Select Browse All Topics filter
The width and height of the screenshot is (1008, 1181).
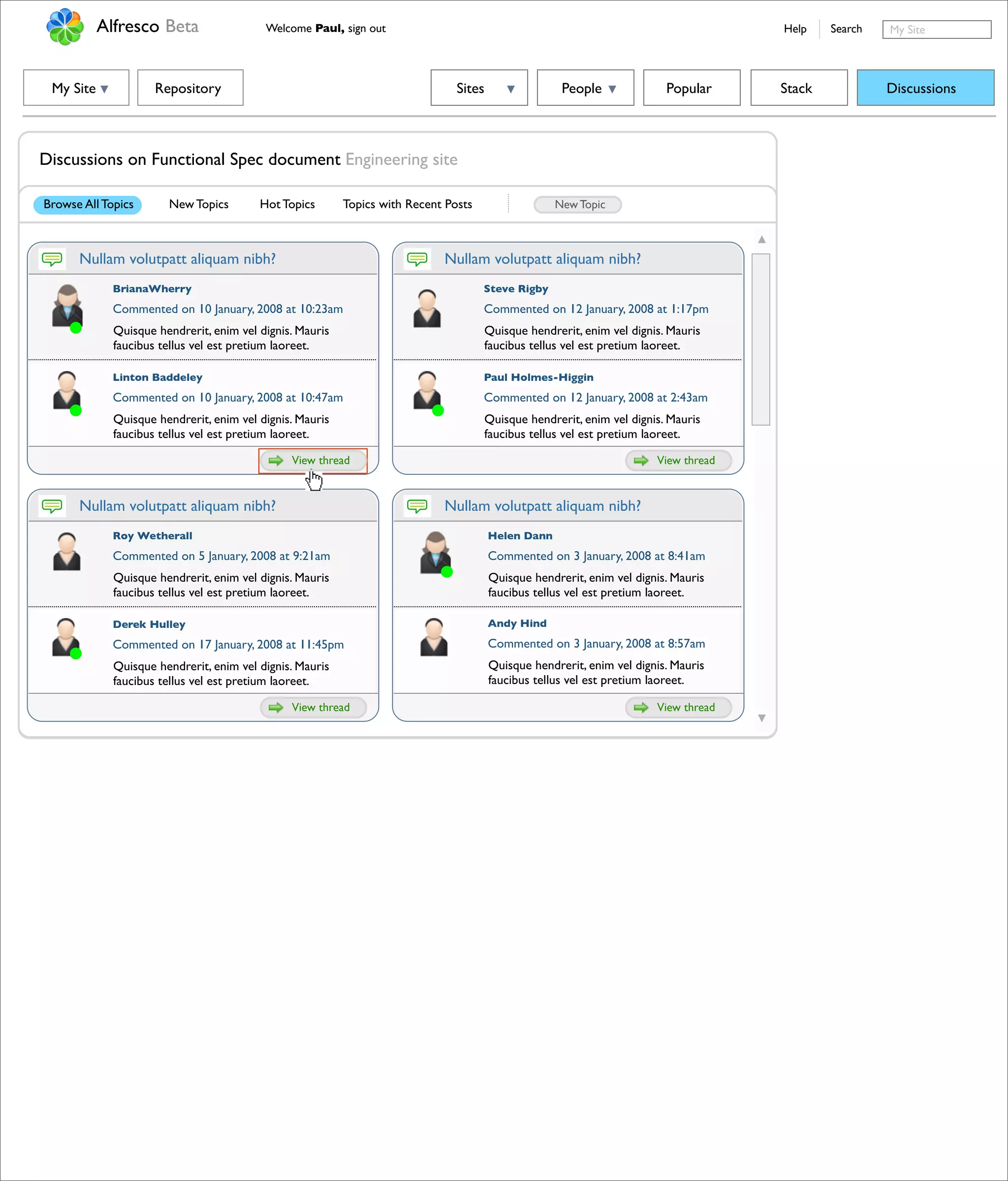click(x=88, y=205)
